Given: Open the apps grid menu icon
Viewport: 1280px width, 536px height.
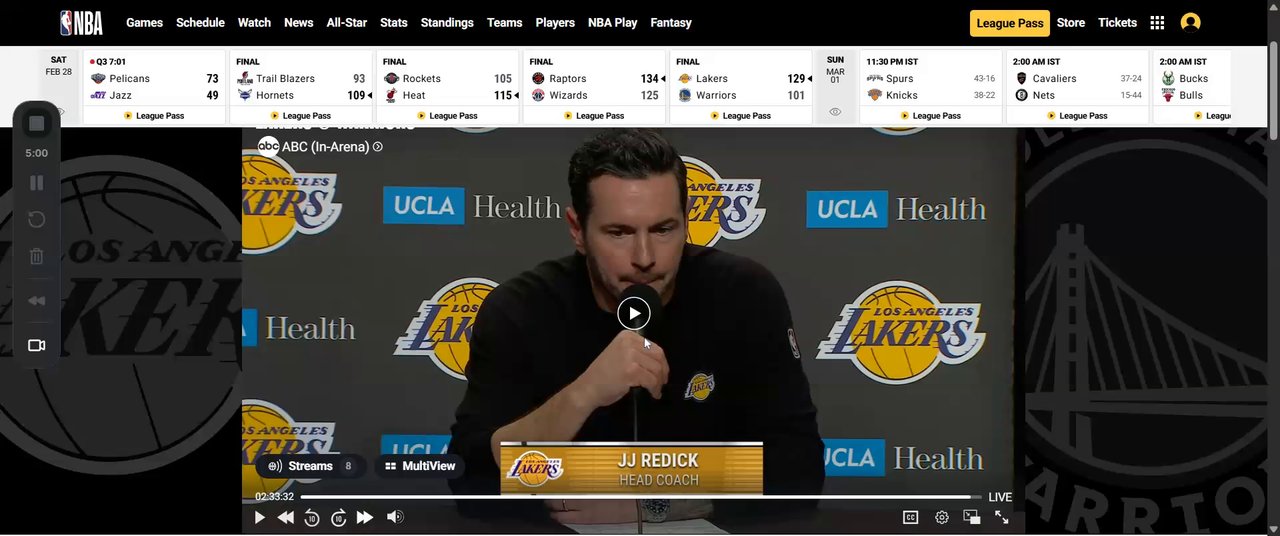Looking at the screenshot, I should pyautogui.click(x=1157, y=23).
